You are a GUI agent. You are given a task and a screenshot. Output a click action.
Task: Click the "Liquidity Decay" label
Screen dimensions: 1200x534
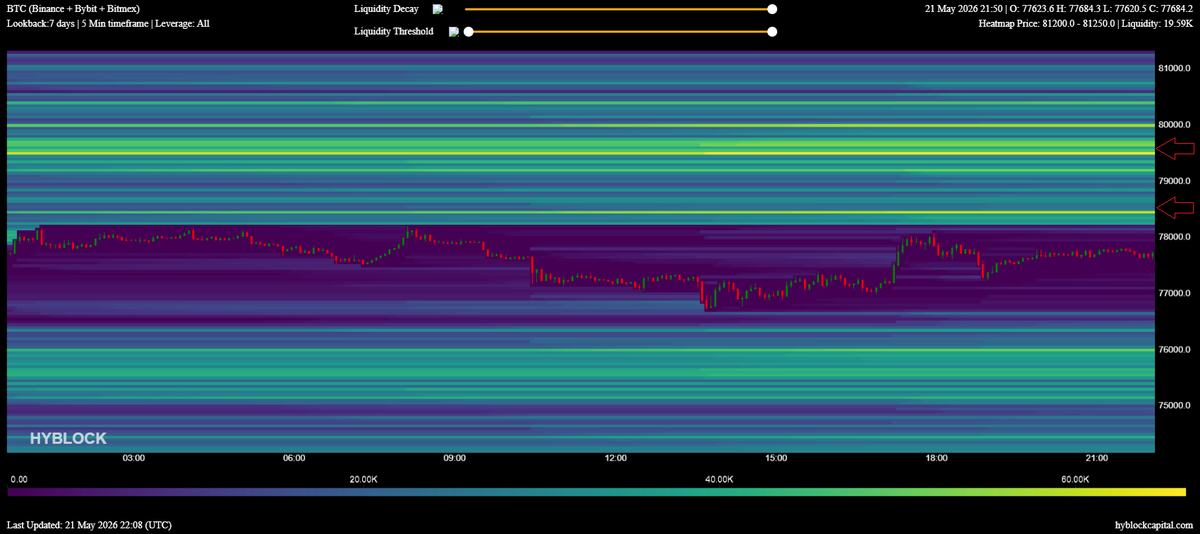pyautogui.click(x=385, y=9)
